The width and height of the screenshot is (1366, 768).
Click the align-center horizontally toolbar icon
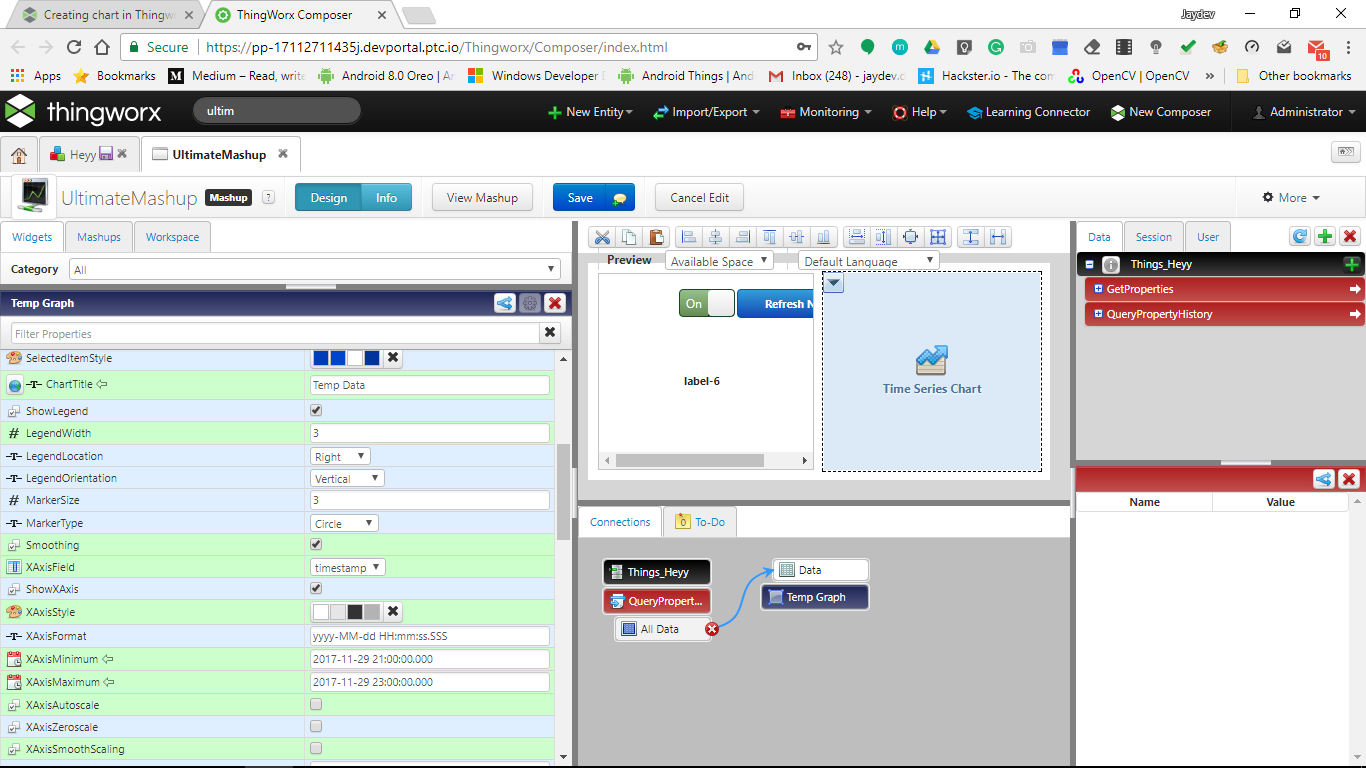[x=714, y=237]
